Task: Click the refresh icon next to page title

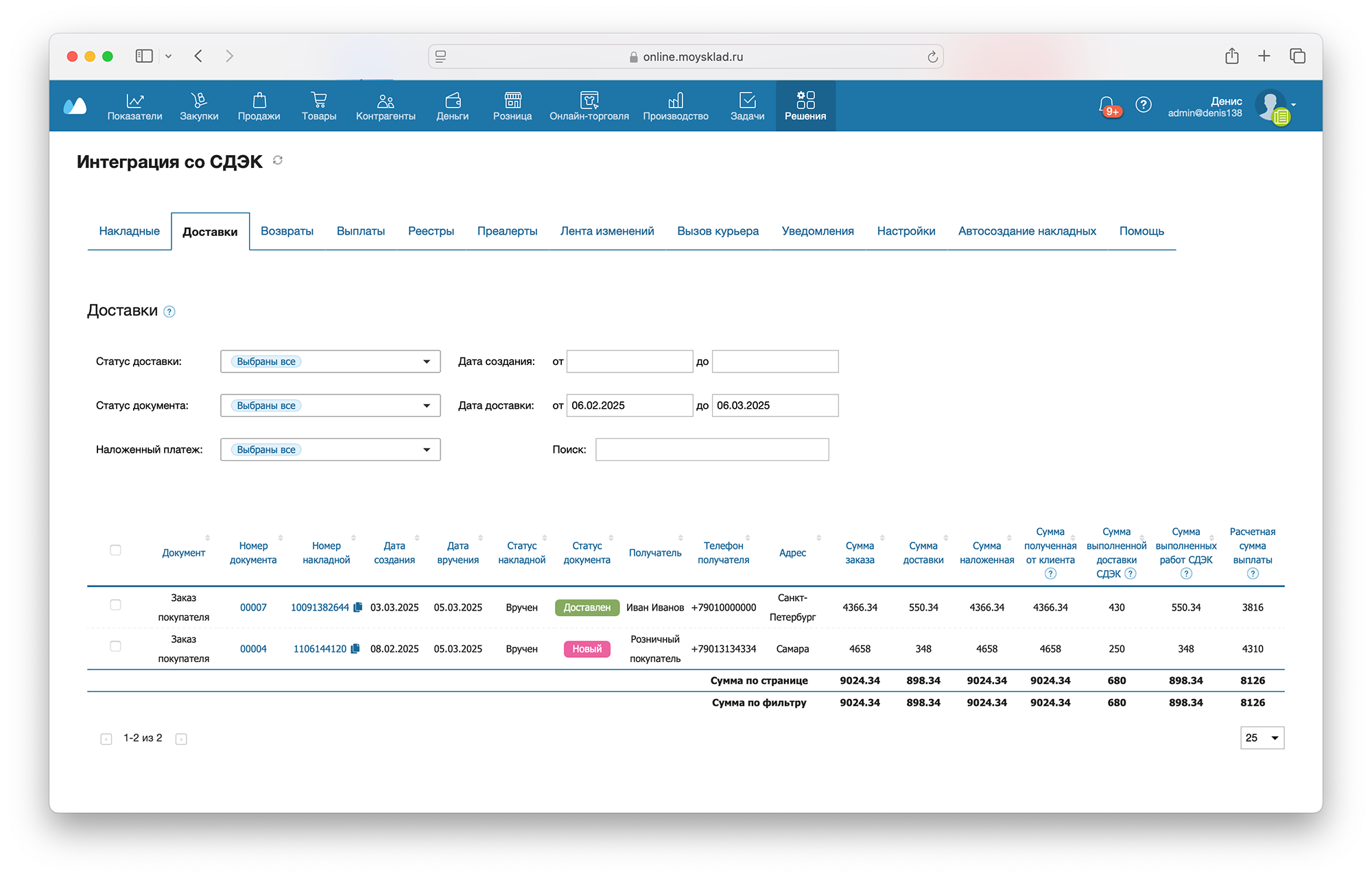Action: [x=278, y=161]
